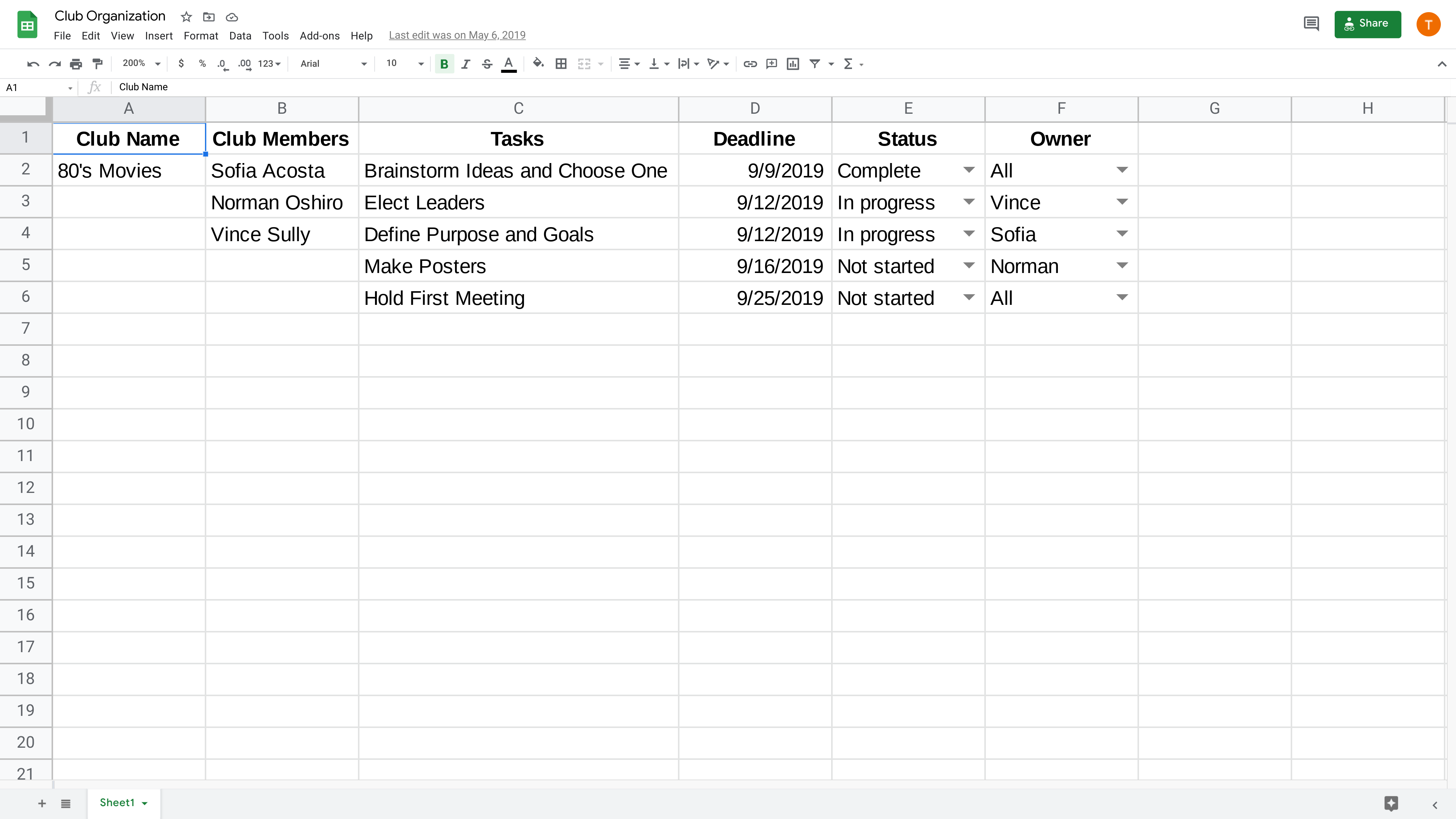This screenshot has height=819, width=1456.
Task: Open text rotation dropdown
Action: point(718,64)
